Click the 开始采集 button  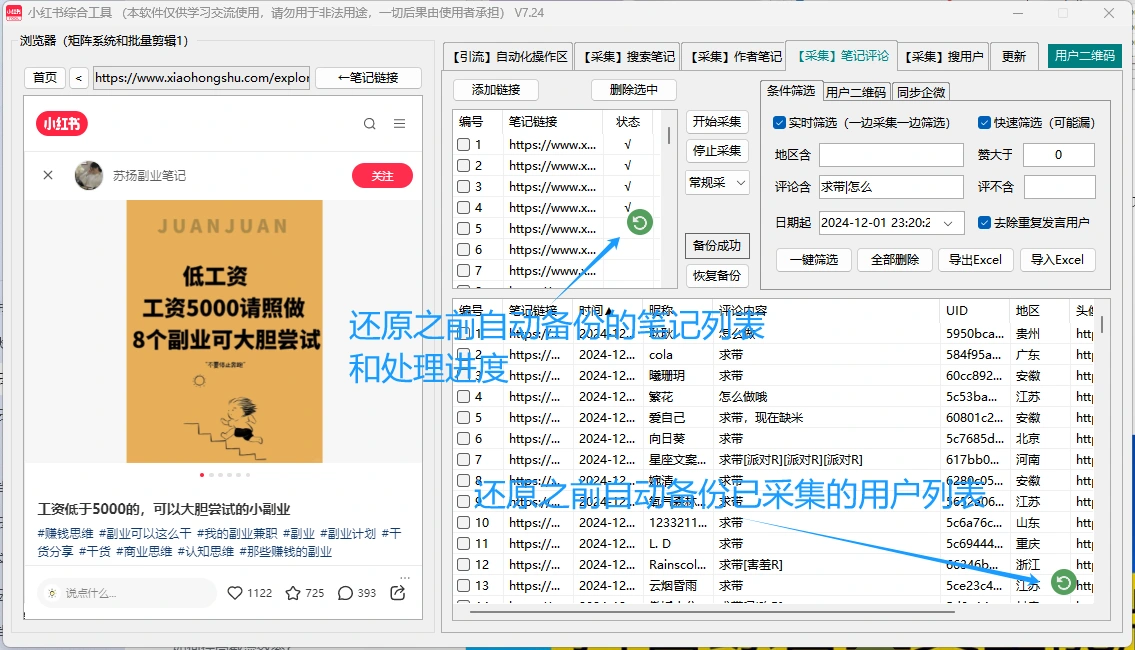click(x=717, y=122)
